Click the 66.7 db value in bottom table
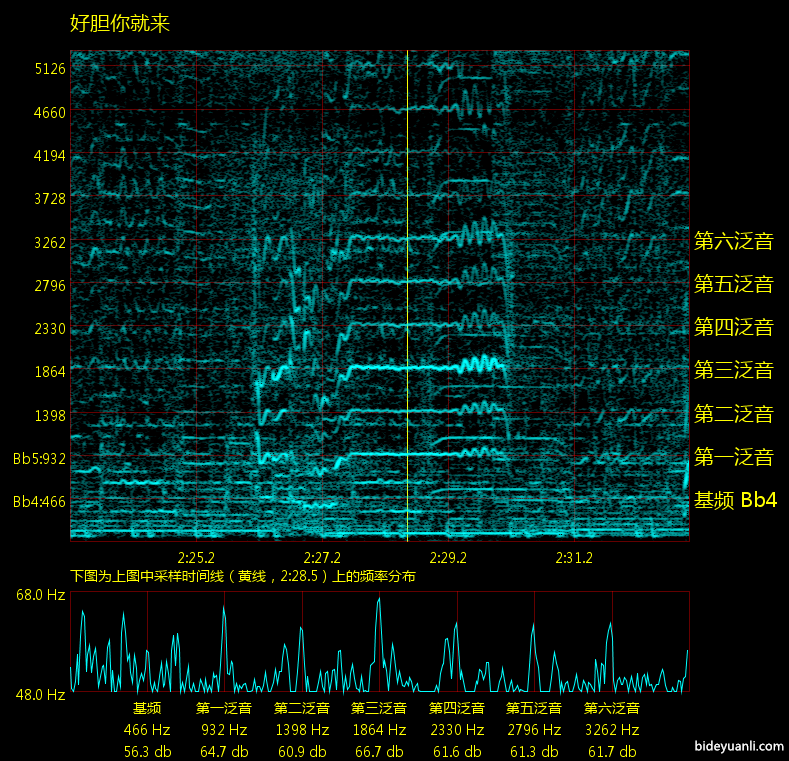This screenshot has height=761, width=789. click(x=379, y=751)
